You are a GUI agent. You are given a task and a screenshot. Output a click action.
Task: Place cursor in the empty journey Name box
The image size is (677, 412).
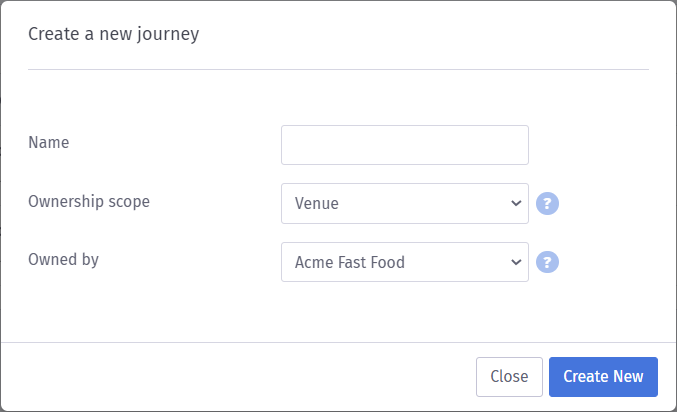(404, 145)
